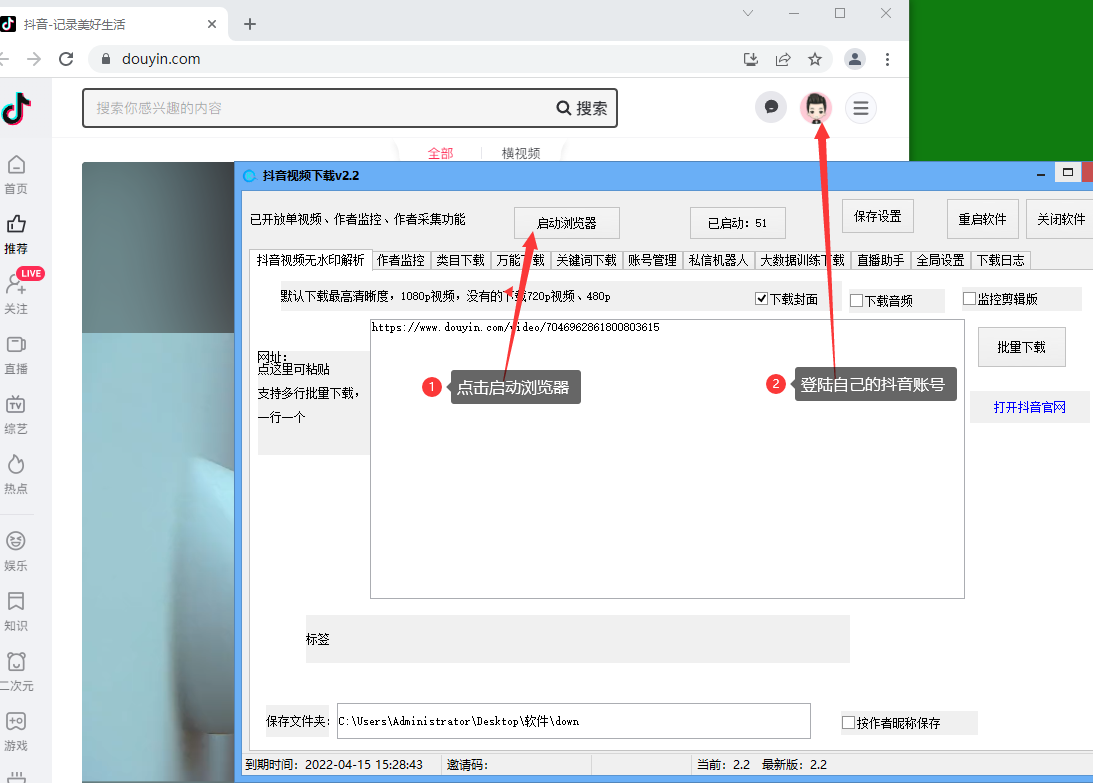Open the 打开抖音官网 link
Screen dimensions: 1093x783
click(1030, 407)
